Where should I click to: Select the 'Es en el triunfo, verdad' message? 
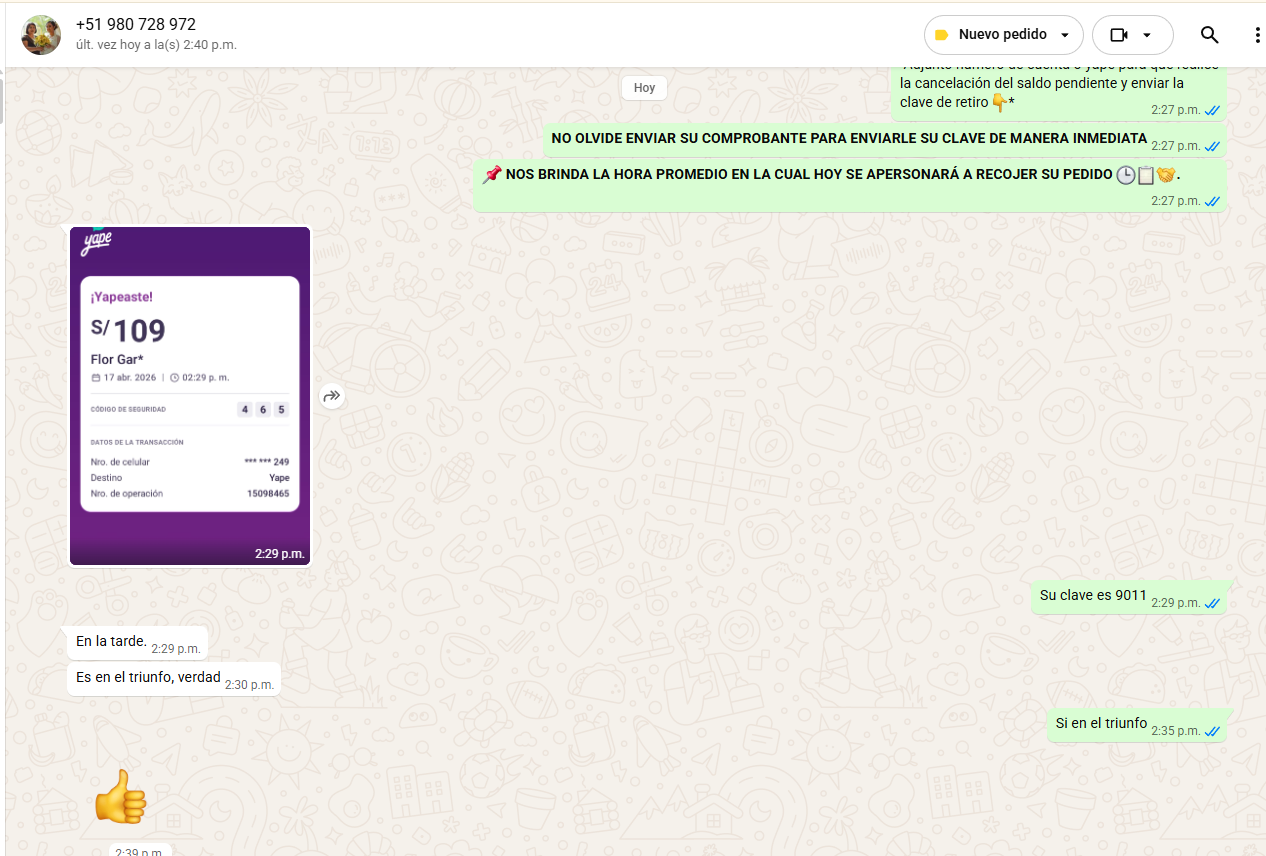(148, 678)
